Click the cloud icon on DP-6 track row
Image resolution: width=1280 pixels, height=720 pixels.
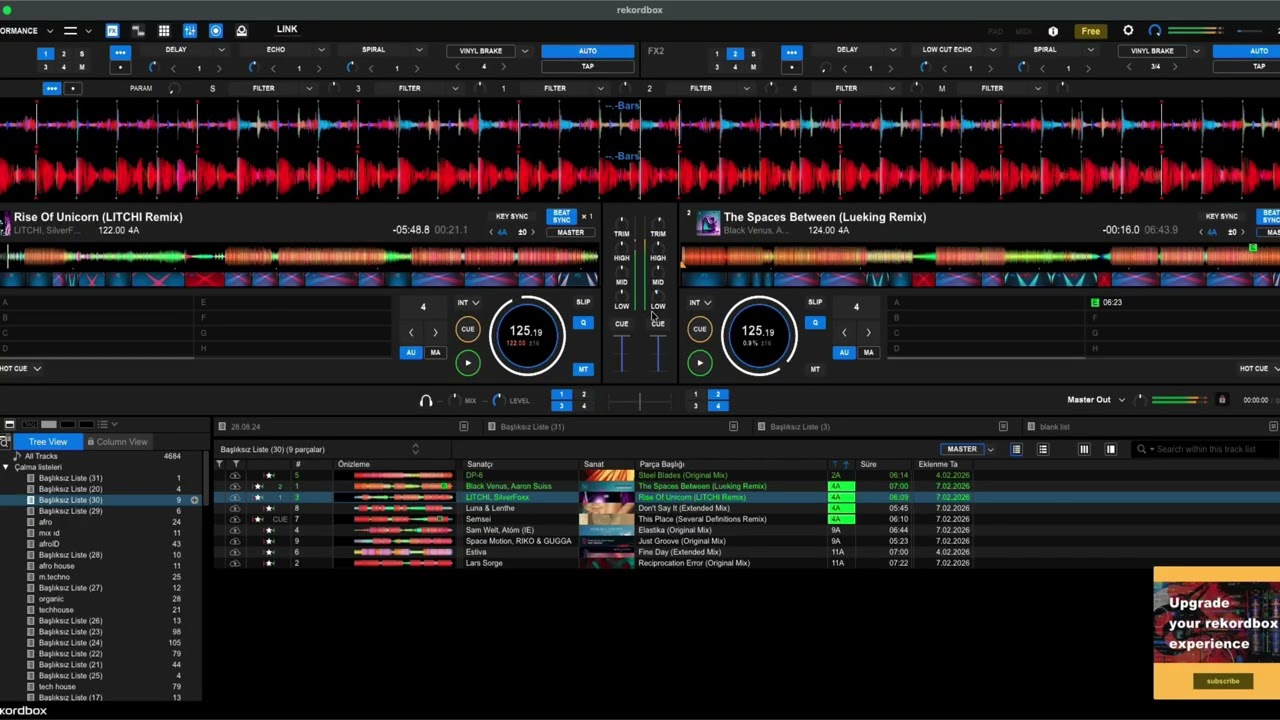234,475
